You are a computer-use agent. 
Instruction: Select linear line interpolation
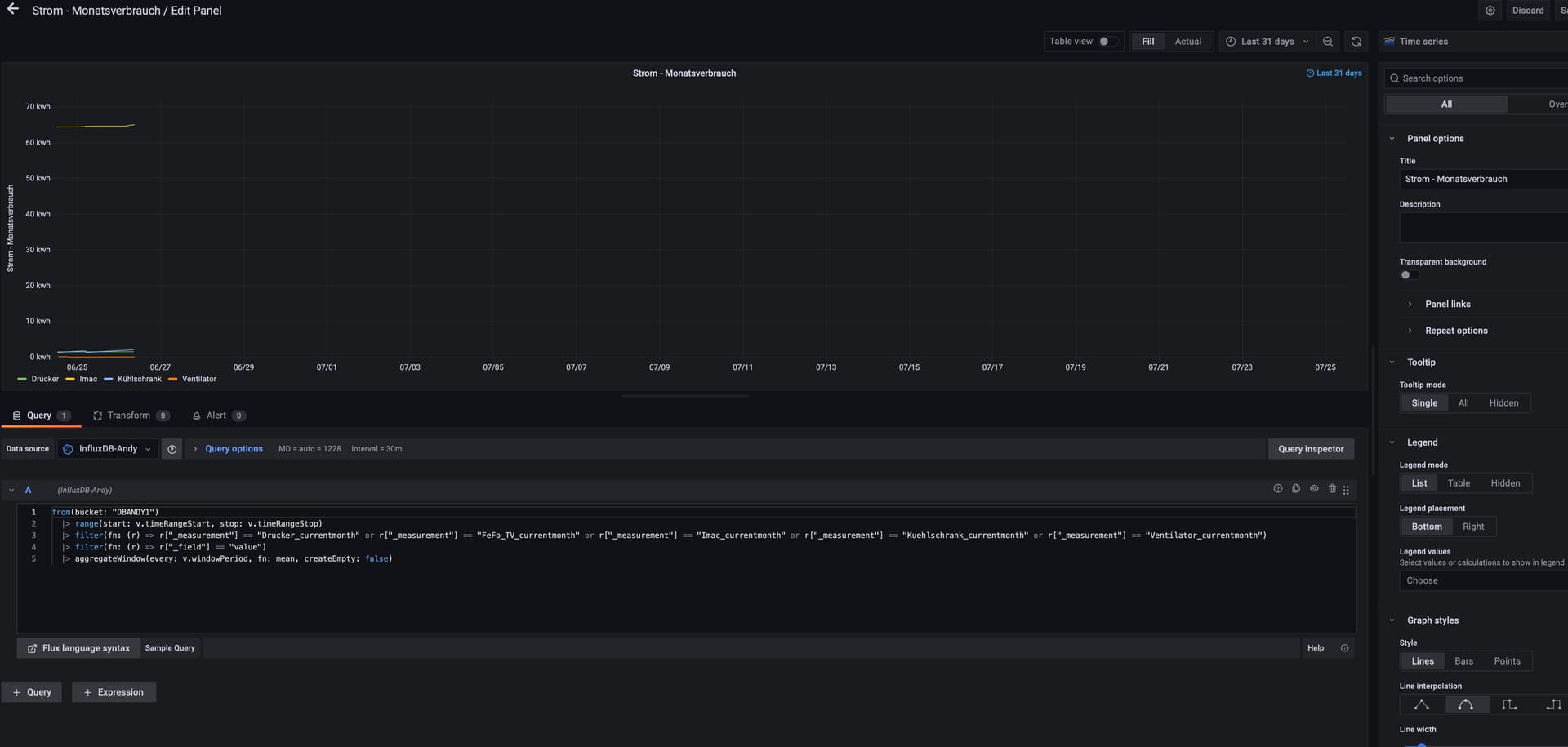(x=1422, y=705)
